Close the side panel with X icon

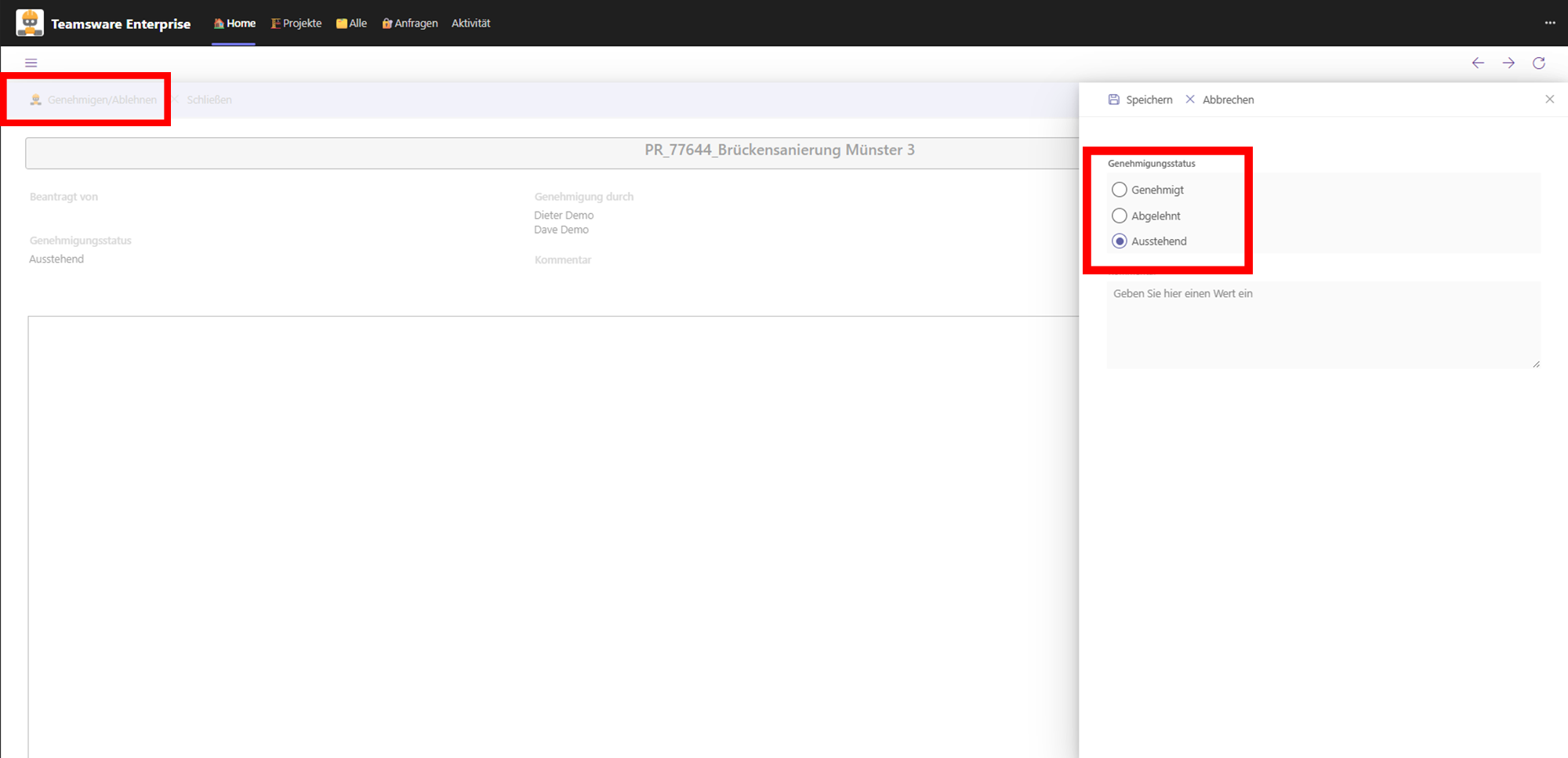coord(1549,99)
